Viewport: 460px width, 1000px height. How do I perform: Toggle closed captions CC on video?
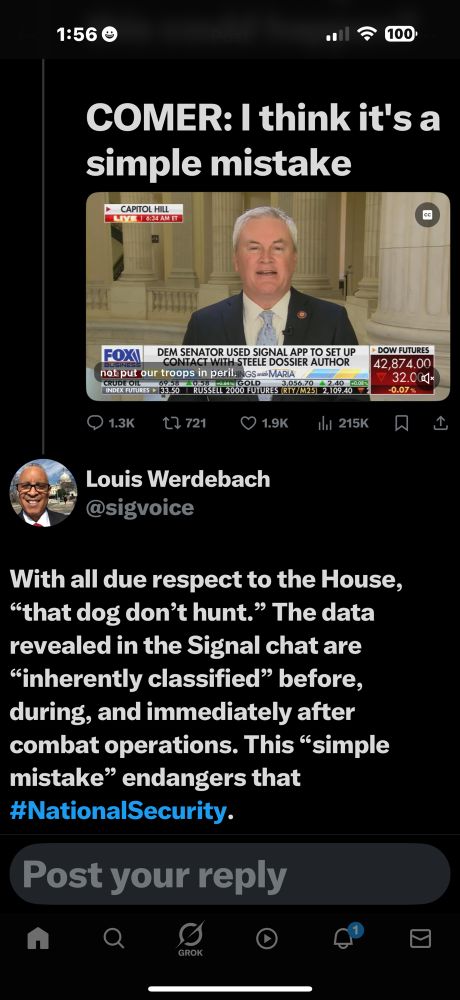tap(427, 215)
